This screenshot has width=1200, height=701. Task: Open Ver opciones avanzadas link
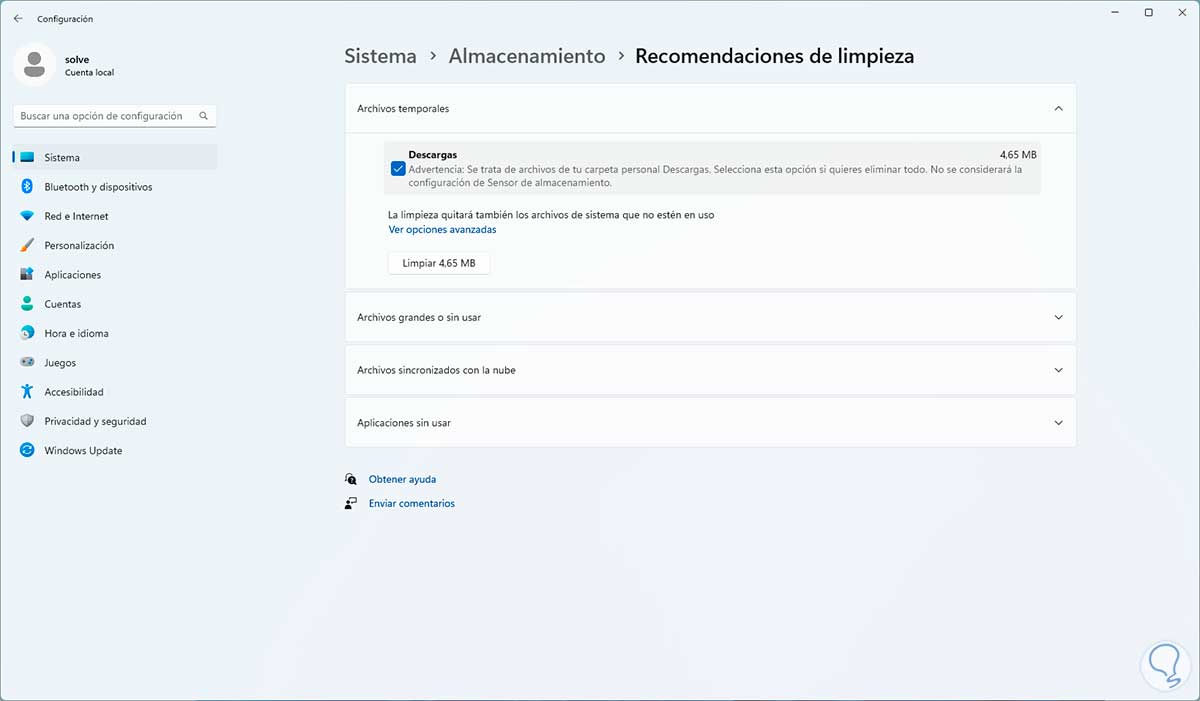coord(442,230)
